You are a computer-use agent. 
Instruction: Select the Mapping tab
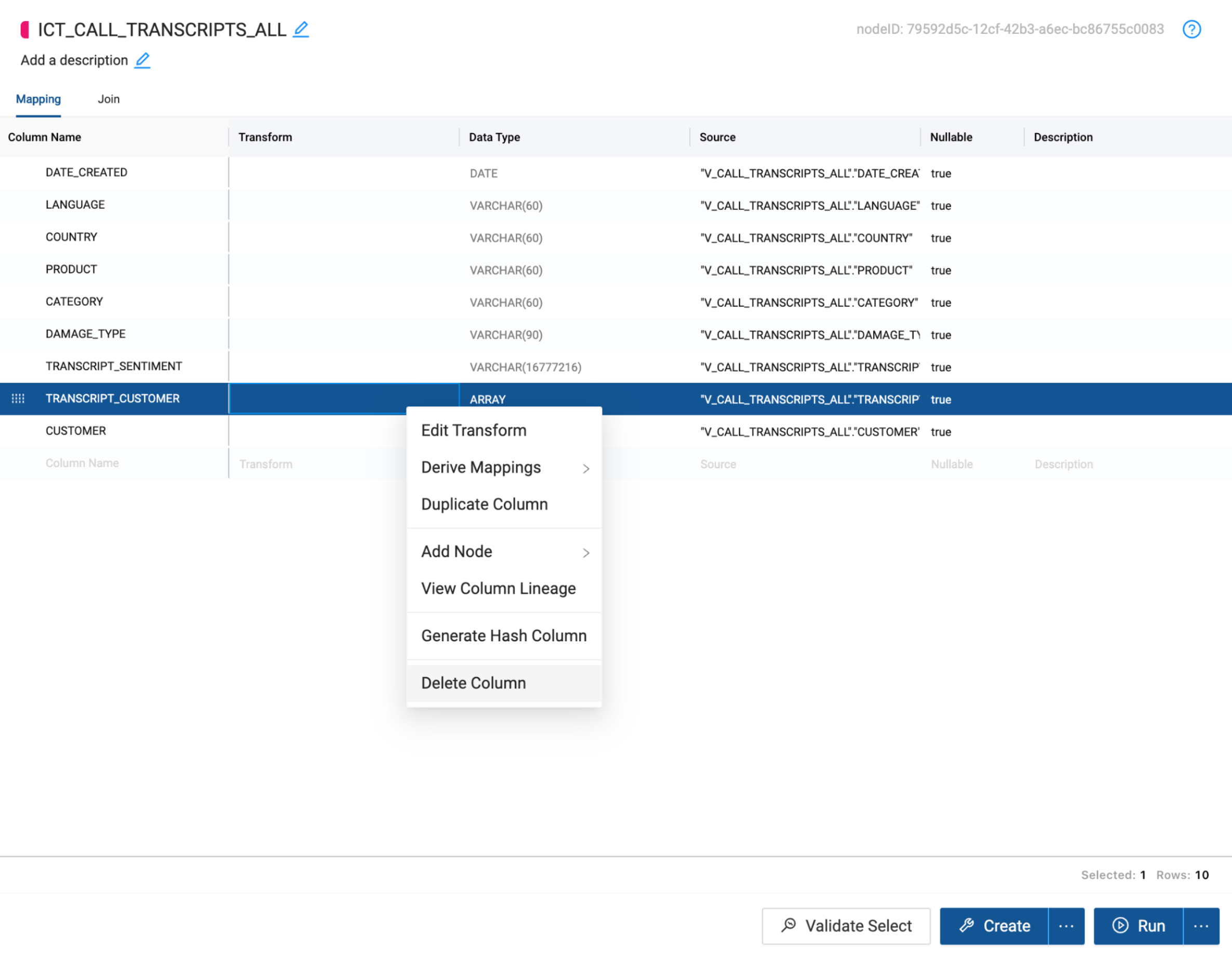[x=38, y=99]
